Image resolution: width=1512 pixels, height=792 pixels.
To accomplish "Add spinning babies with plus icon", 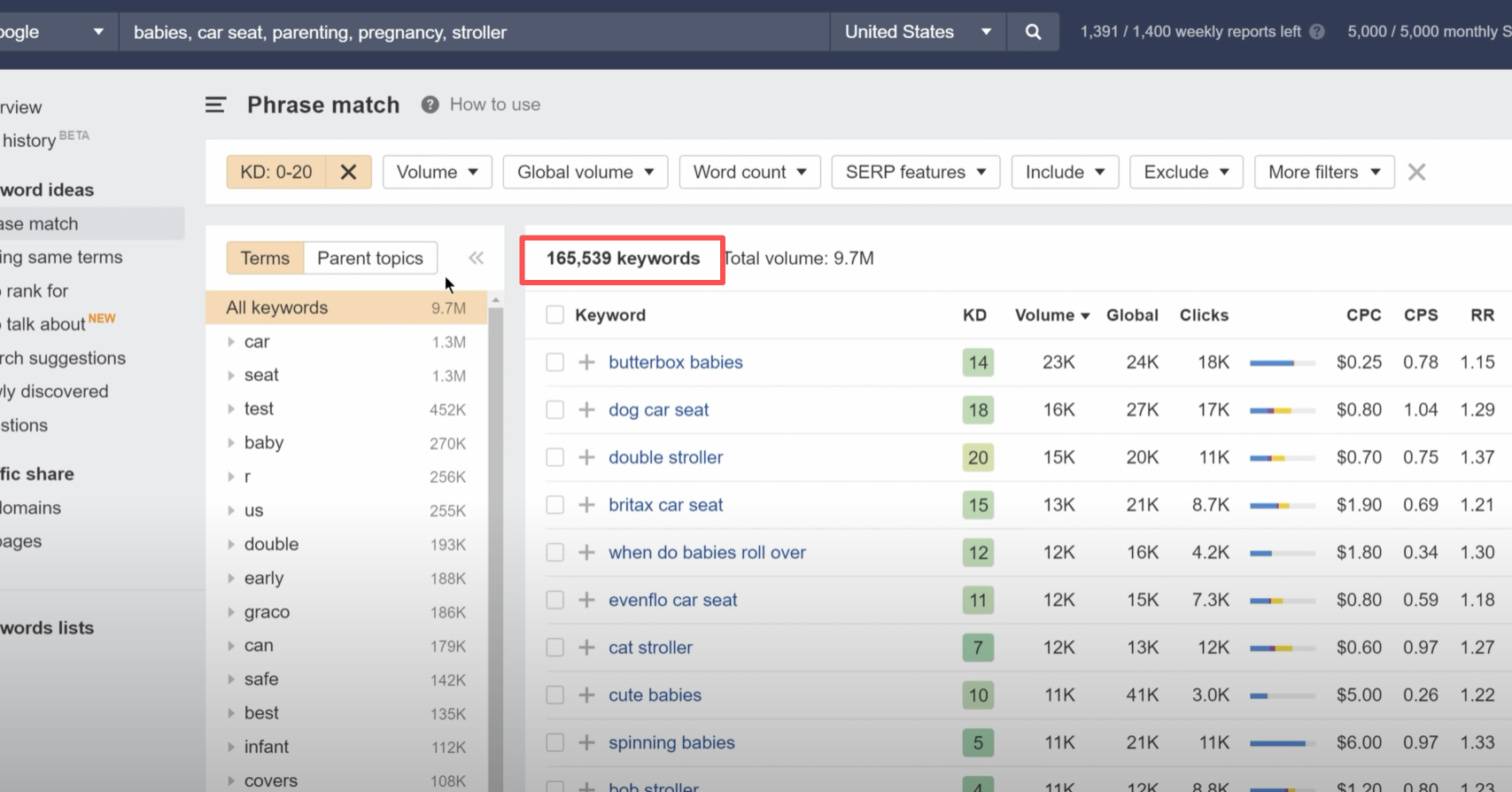I will point(586,742).
